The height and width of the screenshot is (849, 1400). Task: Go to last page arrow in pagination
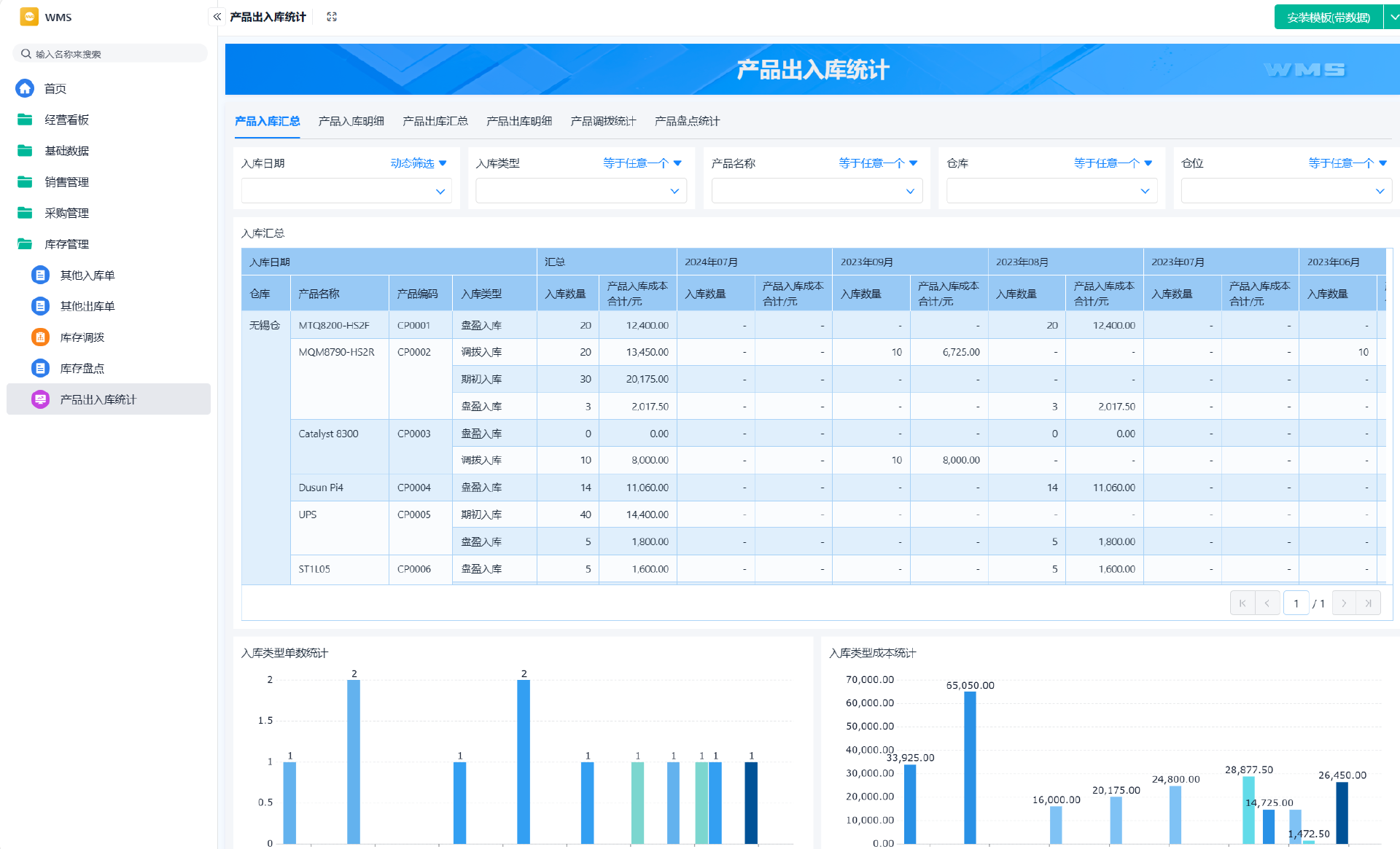(1368, 603)
